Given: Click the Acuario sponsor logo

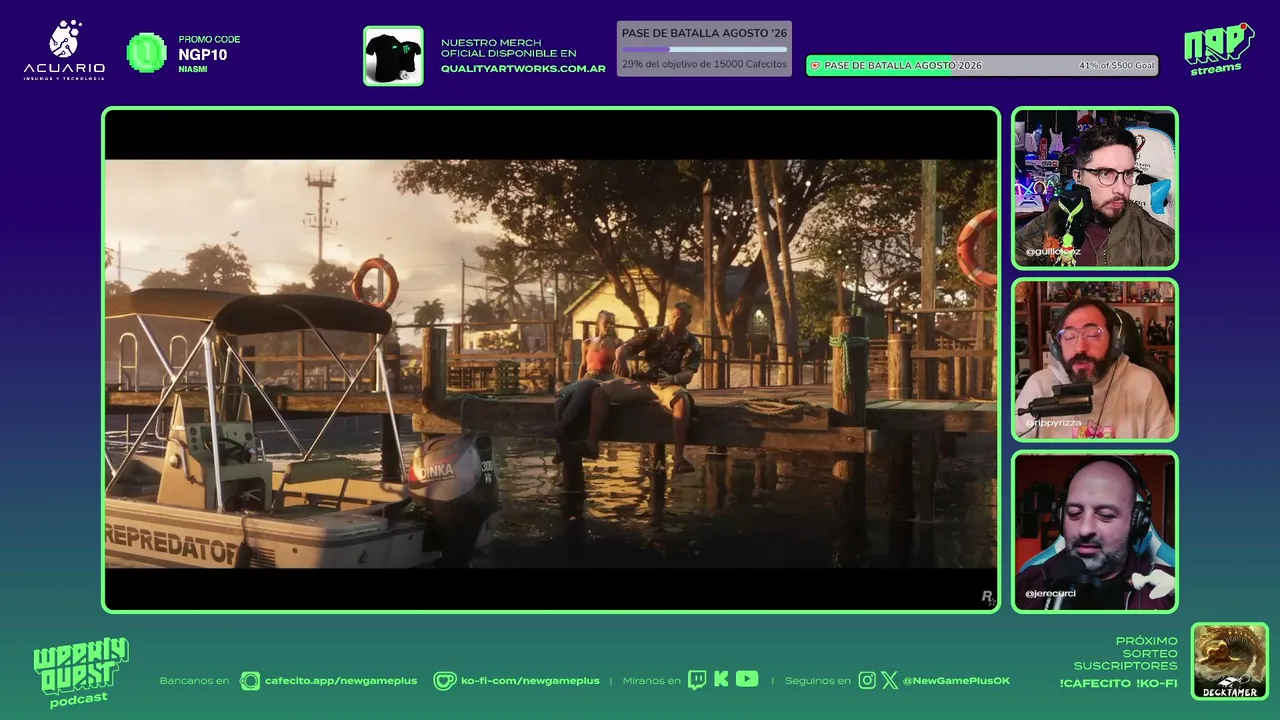Looking at the screenshot, I should pos(64,50).
